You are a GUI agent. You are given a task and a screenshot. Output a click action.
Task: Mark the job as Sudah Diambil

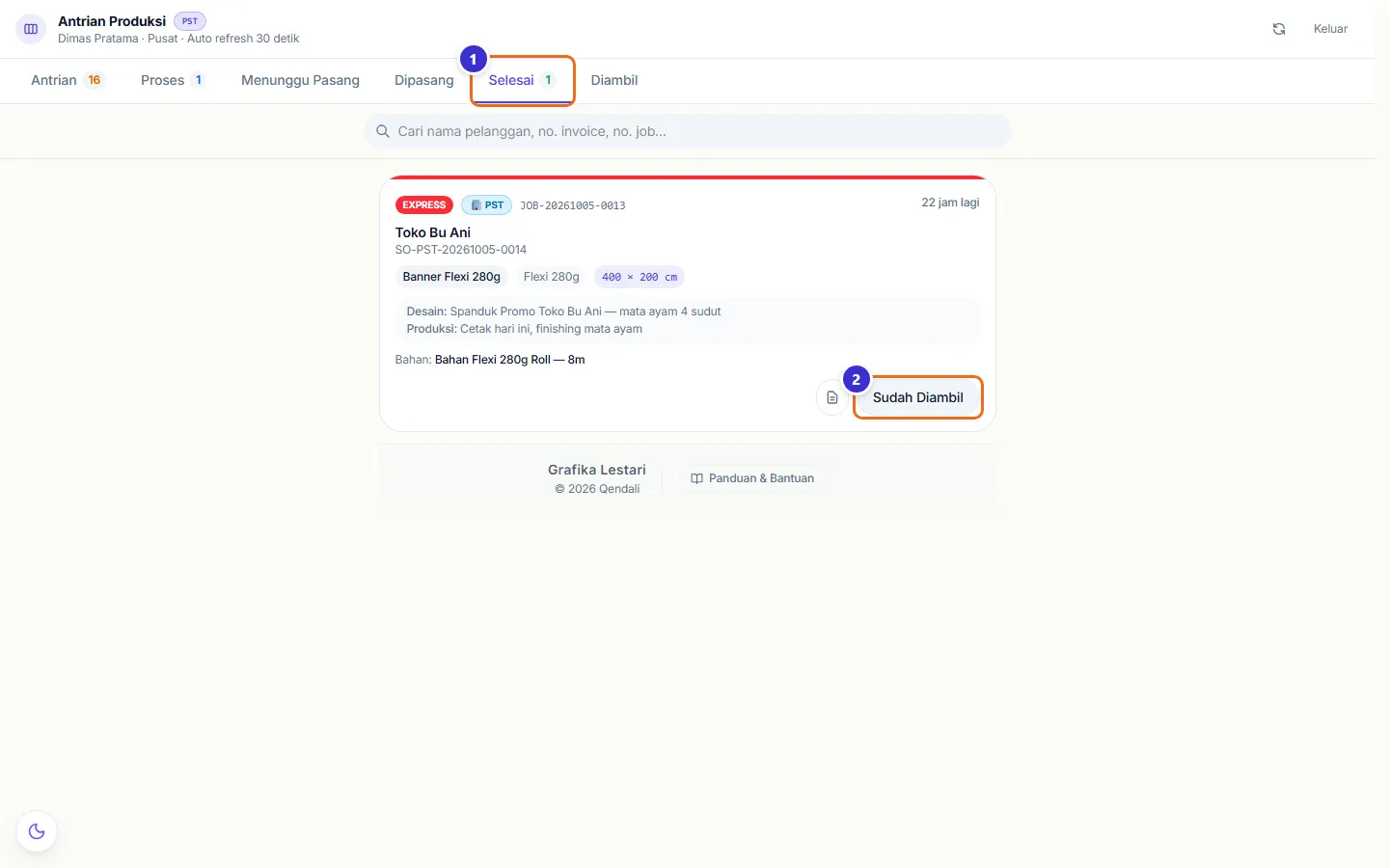(x=917, y=397)
